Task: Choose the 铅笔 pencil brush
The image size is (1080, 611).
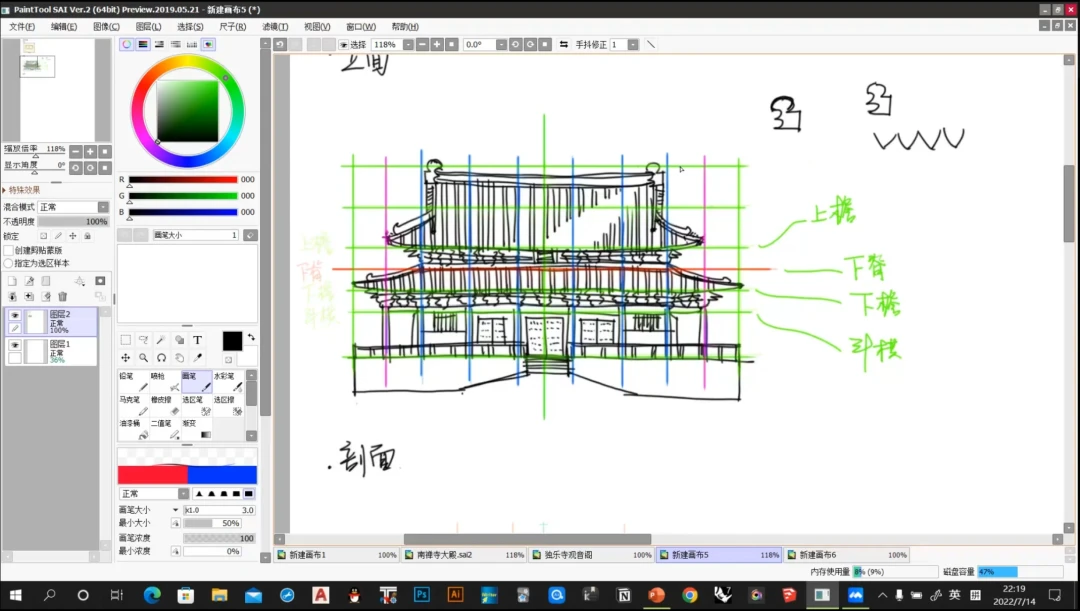Action: click(134, 382)
